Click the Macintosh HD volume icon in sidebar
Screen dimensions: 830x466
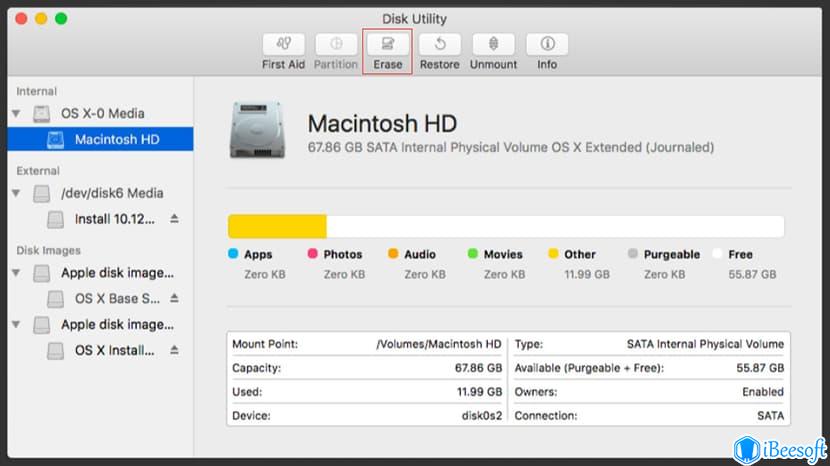point(56,140)
